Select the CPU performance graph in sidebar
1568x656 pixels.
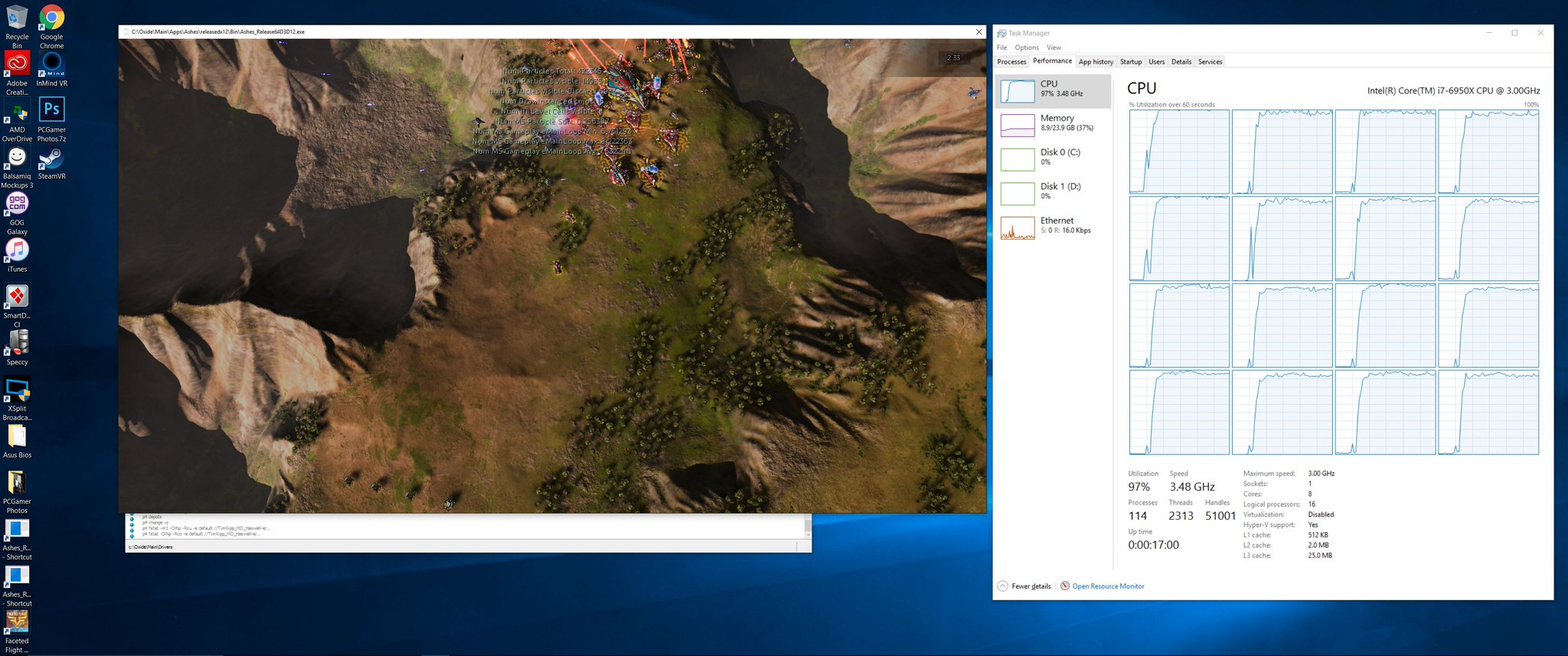click(1053, 90)
